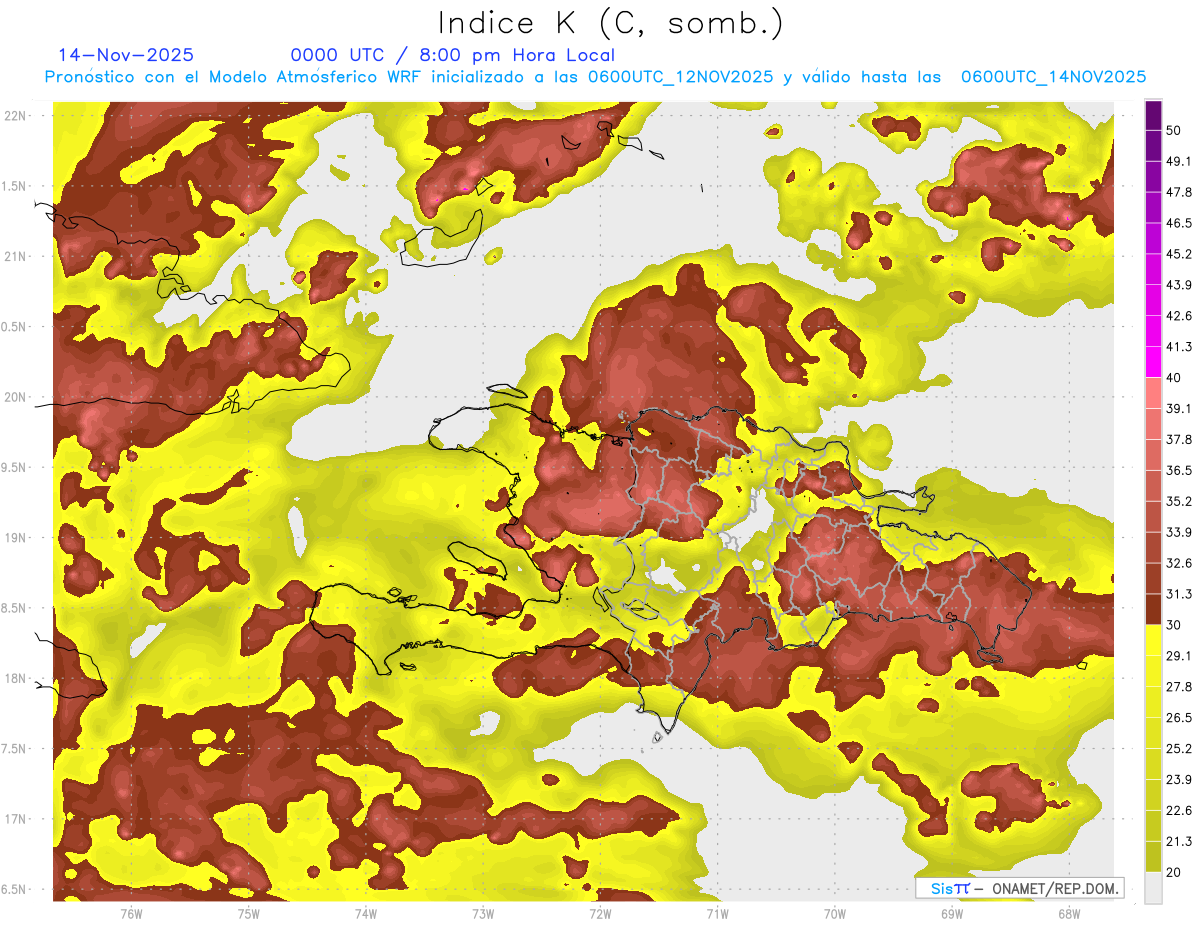The image size is (1200, 927).
Task: Click the '33.9' color bar label
Action: (1179, 532)
